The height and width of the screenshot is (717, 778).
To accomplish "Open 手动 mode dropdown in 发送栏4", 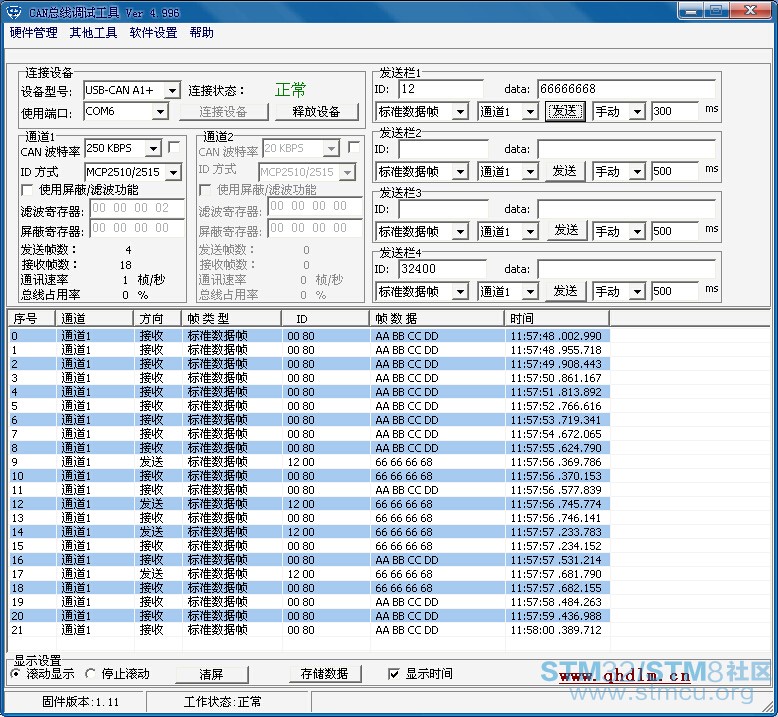I will click(637, 292).
